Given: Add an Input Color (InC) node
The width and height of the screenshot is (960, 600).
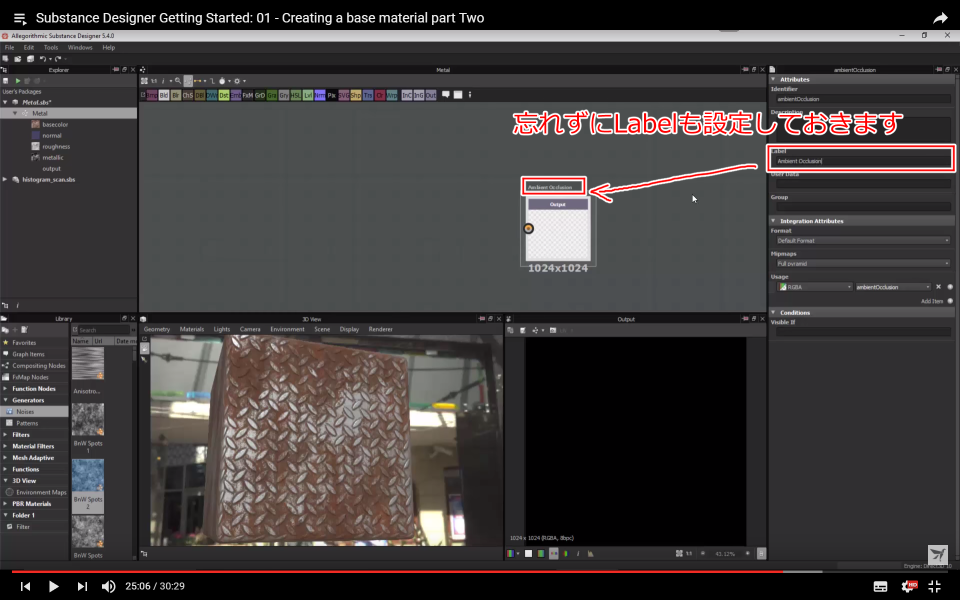Looking at the screenshot, I should click(x=407, y=95).
